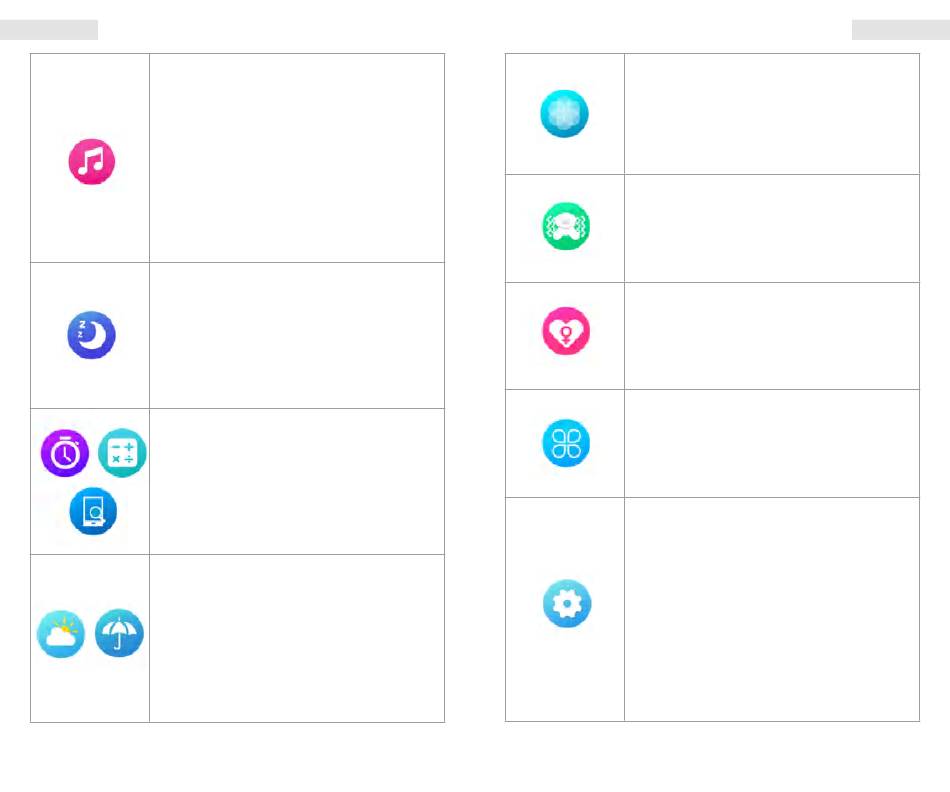Click the umbrella icon
The image size is (950, 792).
[119, 633]
